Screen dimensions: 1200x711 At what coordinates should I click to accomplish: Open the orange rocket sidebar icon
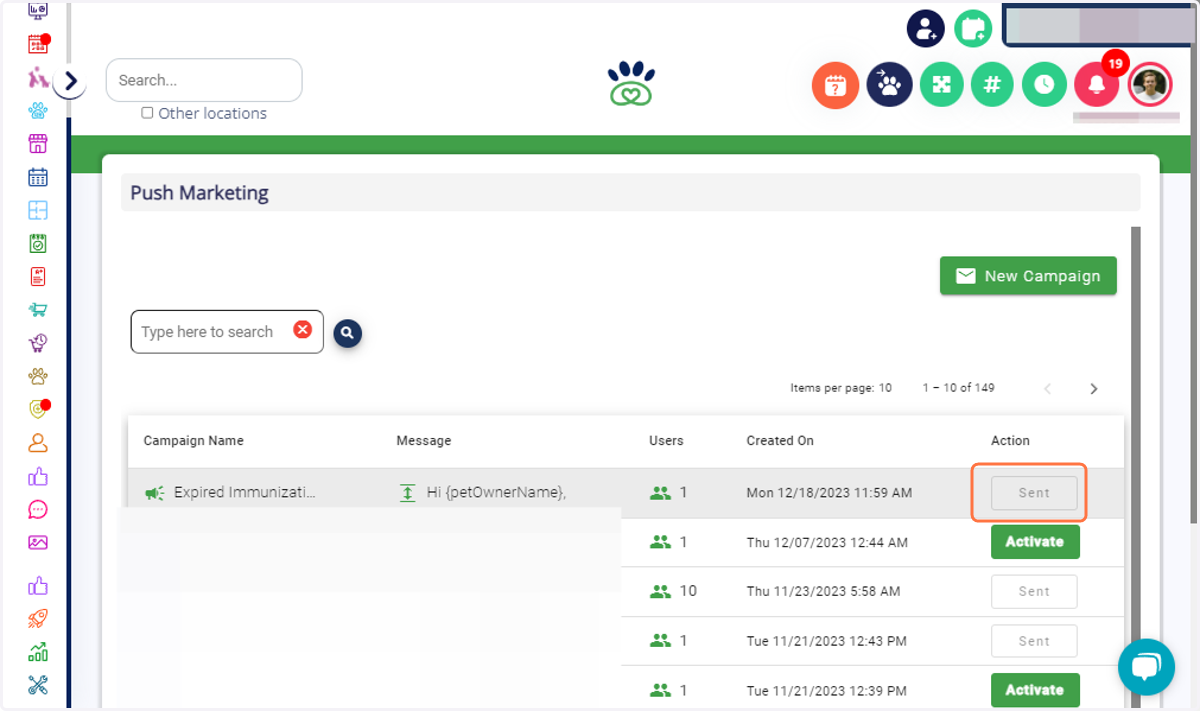tap(38, 619)
